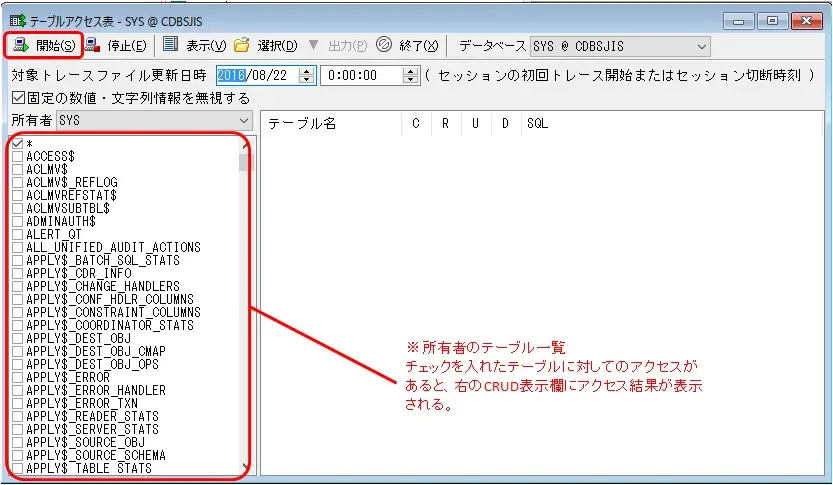Click the 0:00:00 time input field
The width and height of the screenshot is (833, 485).
360,75
